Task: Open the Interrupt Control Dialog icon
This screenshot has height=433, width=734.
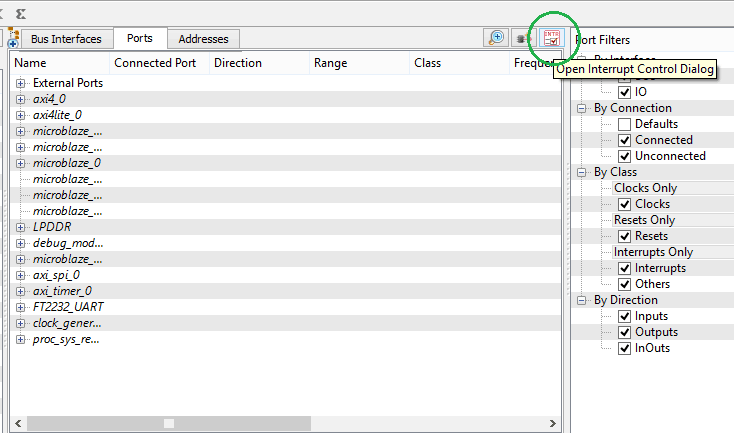Action: 551,38
